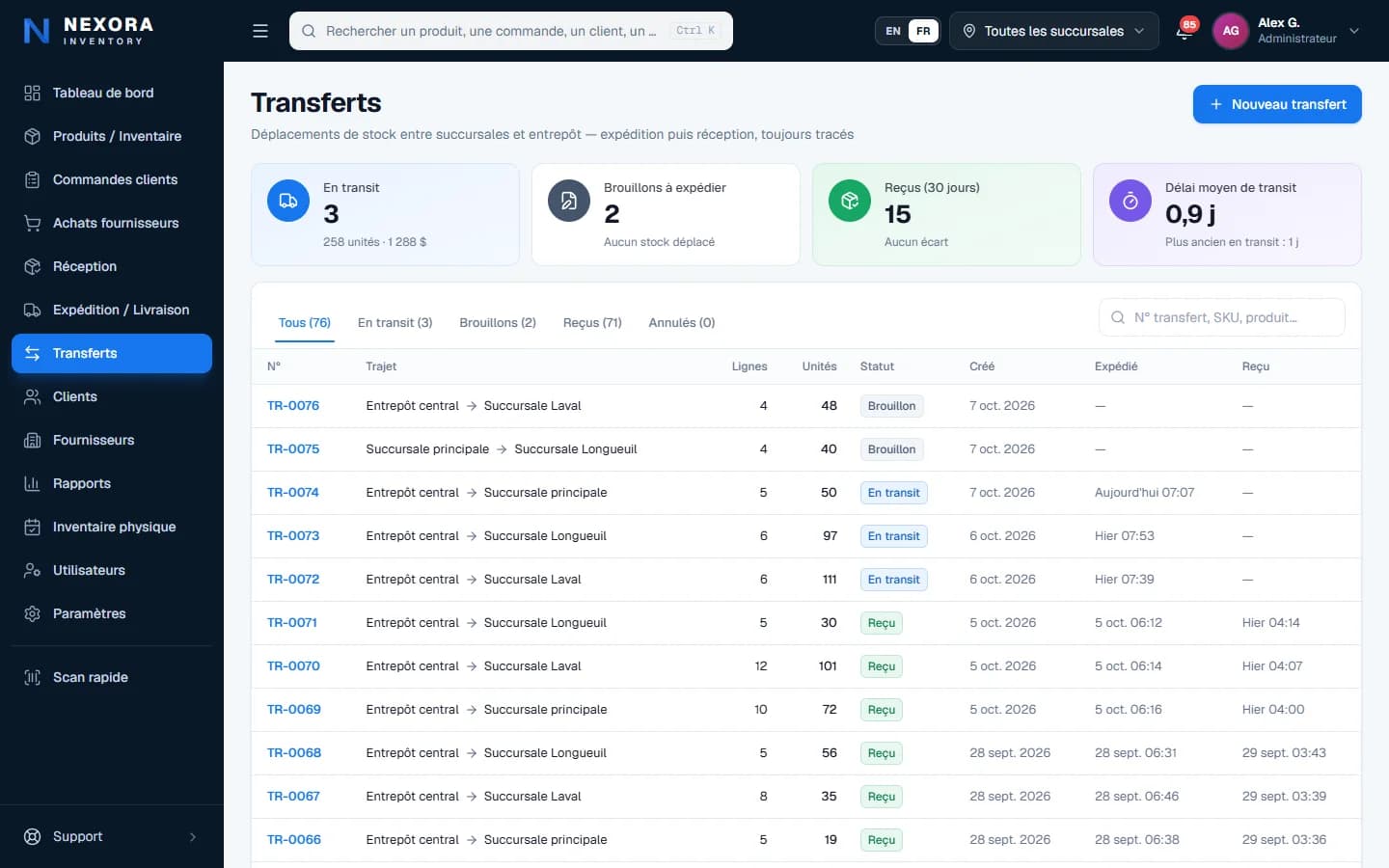Open the Rapports section

(x=112, y=483)
